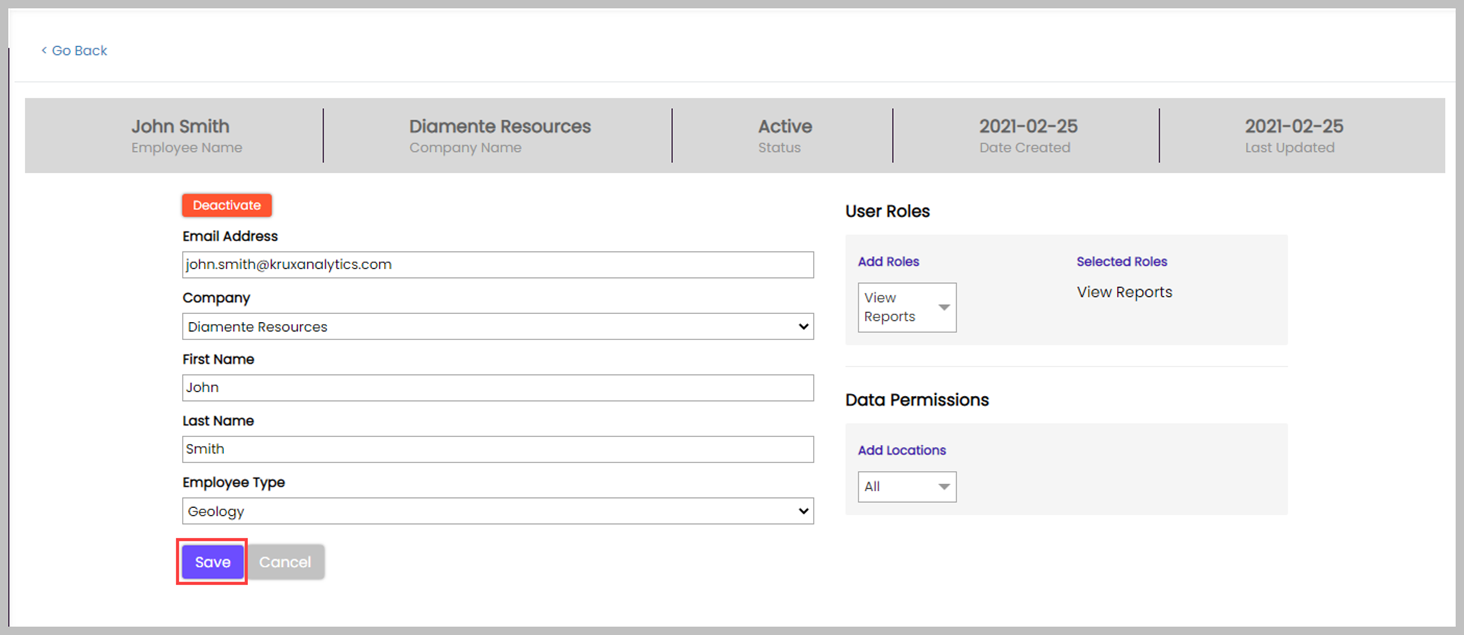
Task: Save the employee changes
Action: [213, 562]
